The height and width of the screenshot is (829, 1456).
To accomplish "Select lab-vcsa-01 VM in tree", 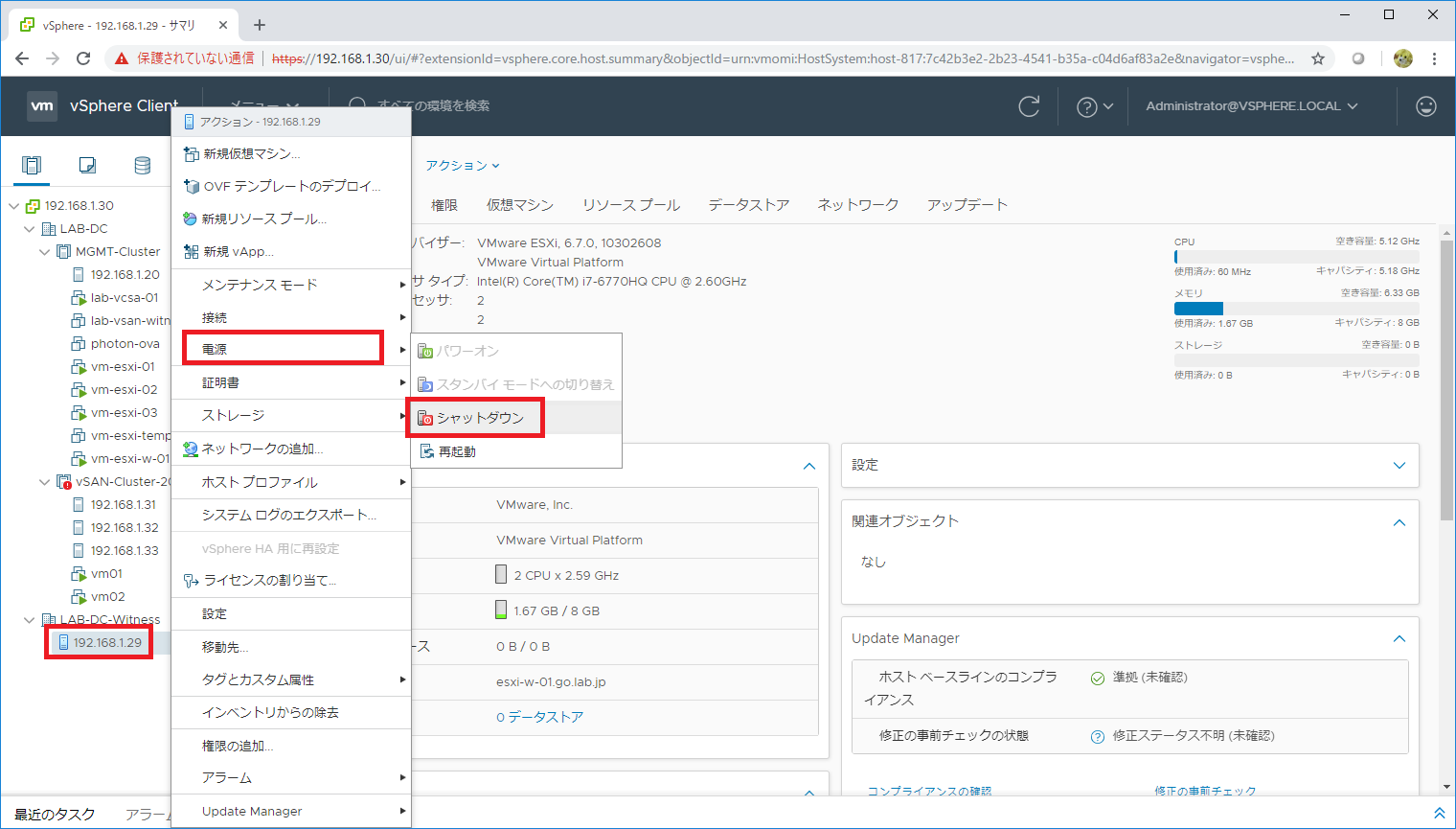I will click(x=125, y=298).
